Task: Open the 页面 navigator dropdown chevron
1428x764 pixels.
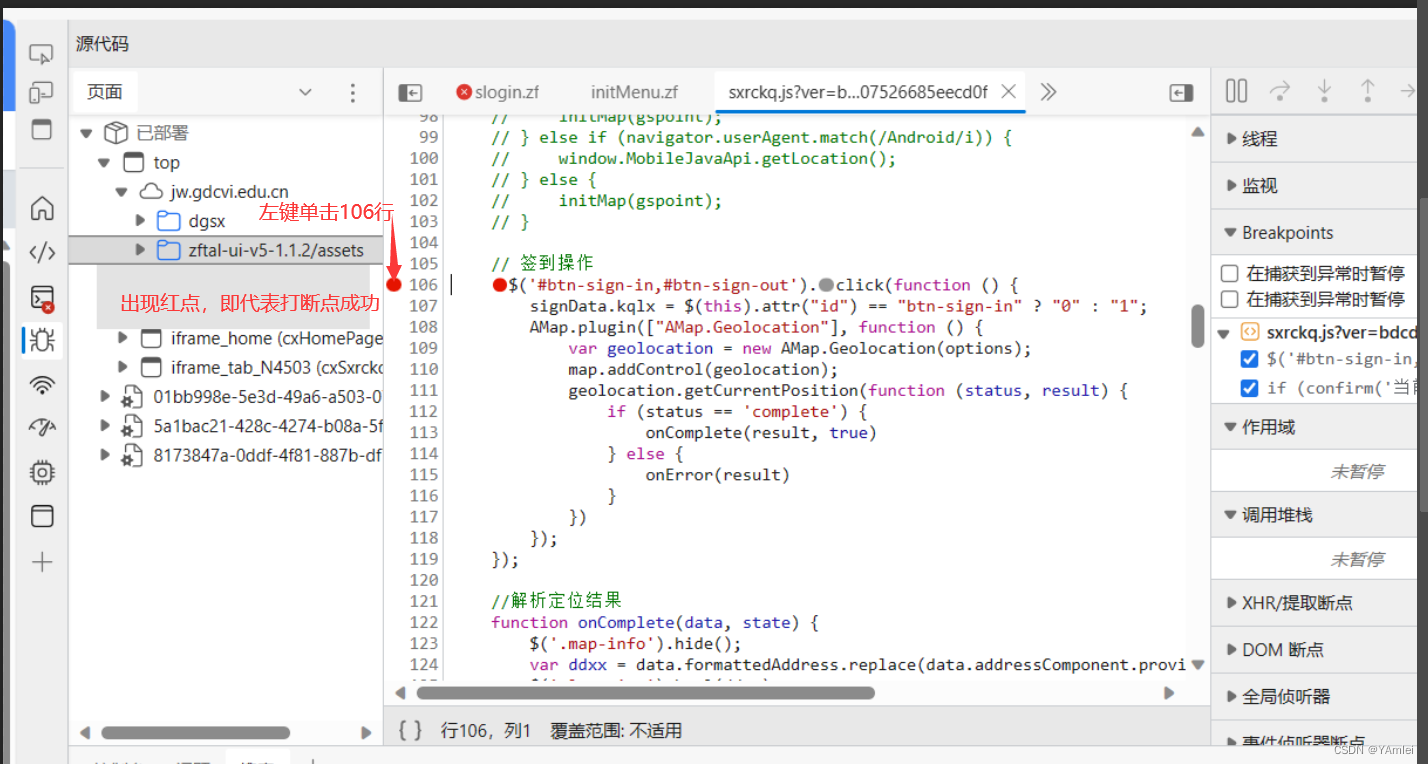Action: tap(306, 93)
